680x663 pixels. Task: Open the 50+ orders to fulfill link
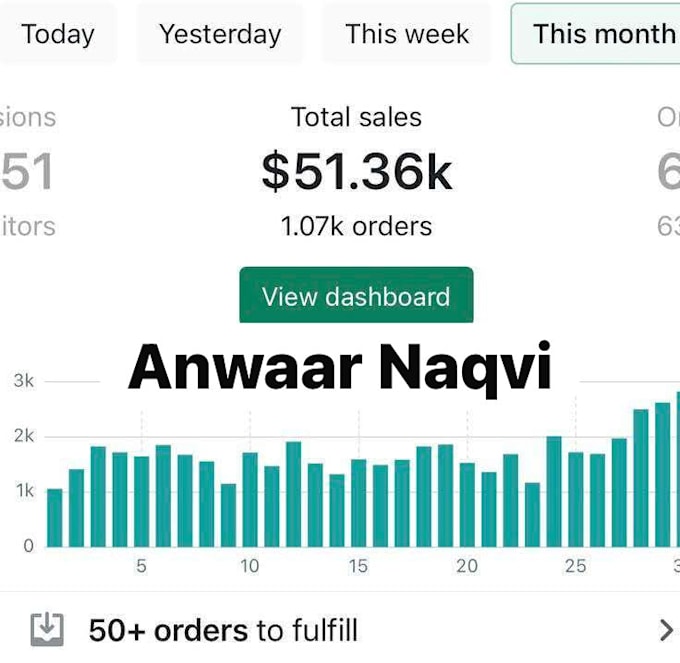(223, 630)
